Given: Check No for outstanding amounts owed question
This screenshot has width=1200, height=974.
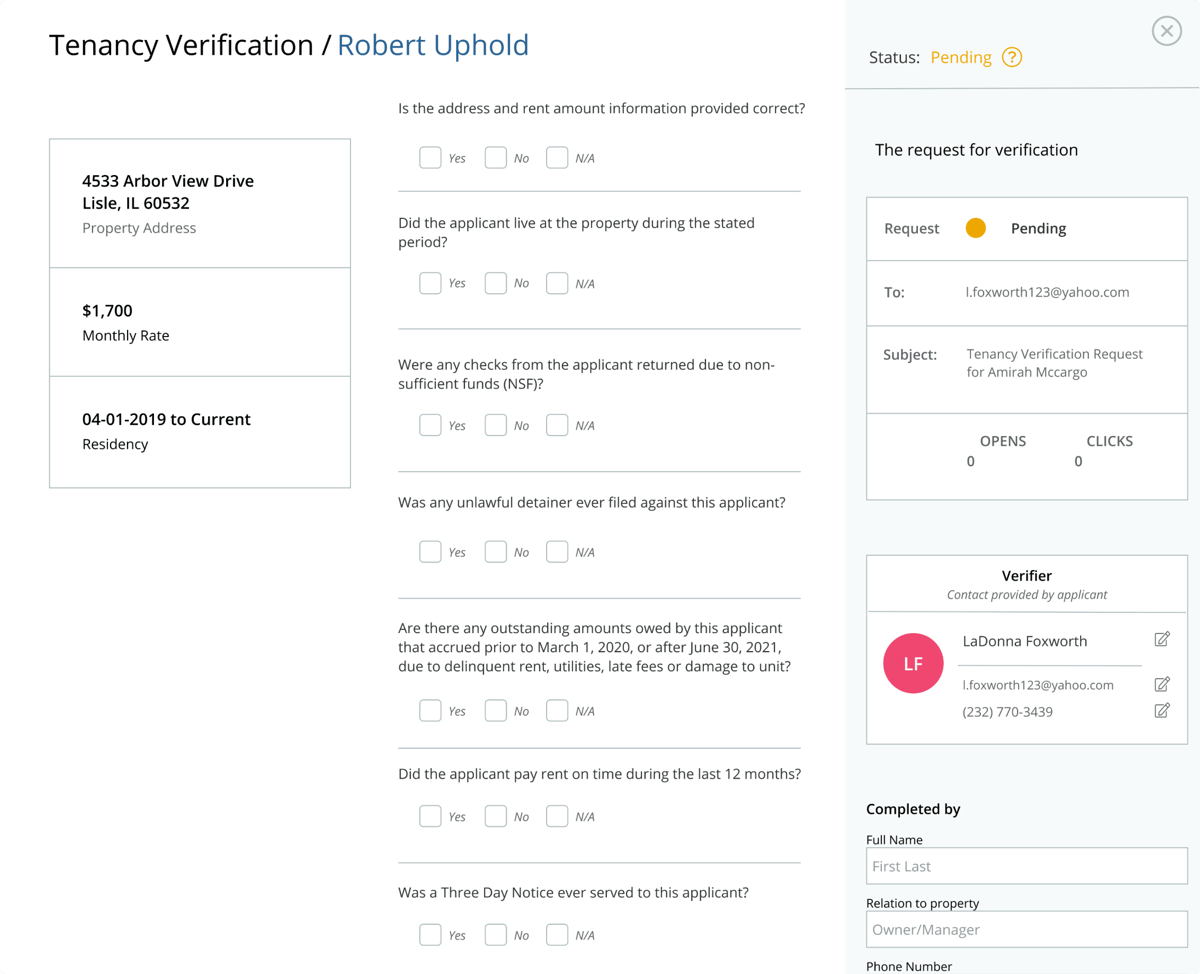Looking at the screenshot, I should 495,710.
